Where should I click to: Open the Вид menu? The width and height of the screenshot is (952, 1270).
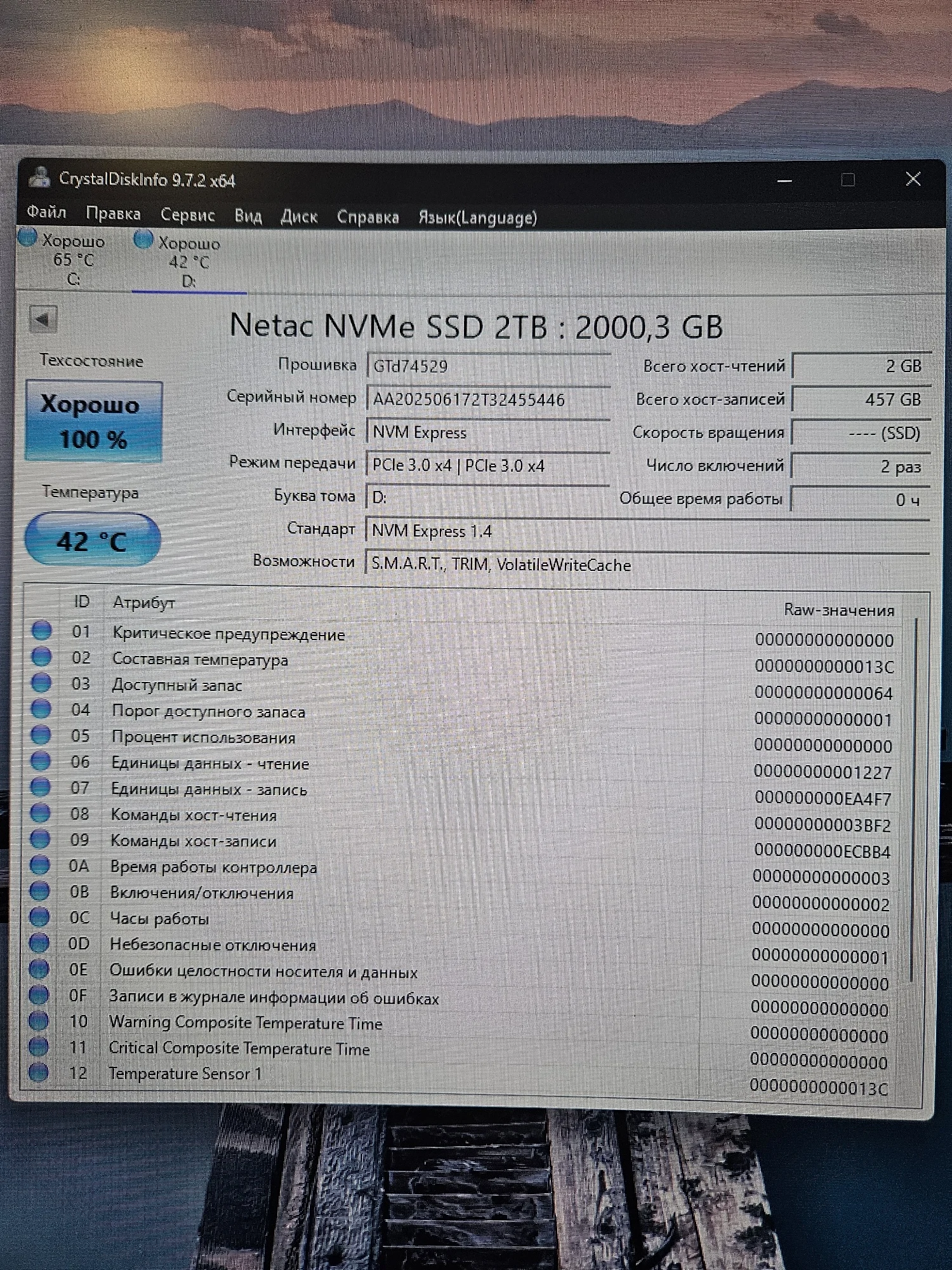point(248,216)
